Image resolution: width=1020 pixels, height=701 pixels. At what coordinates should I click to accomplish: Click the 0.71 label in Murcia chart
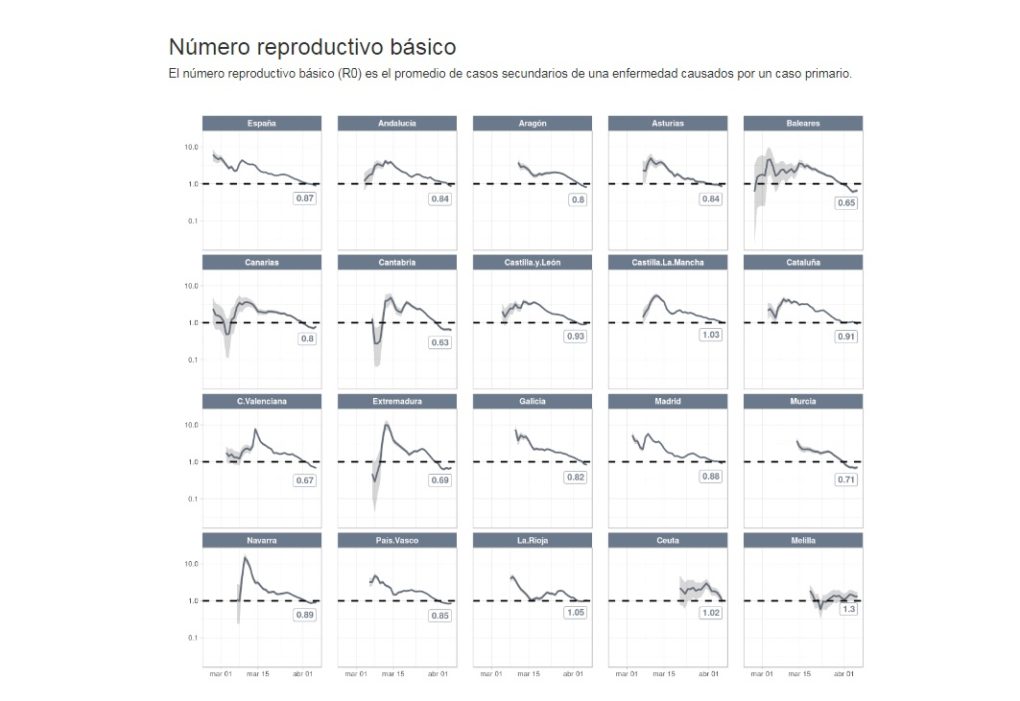847,480
